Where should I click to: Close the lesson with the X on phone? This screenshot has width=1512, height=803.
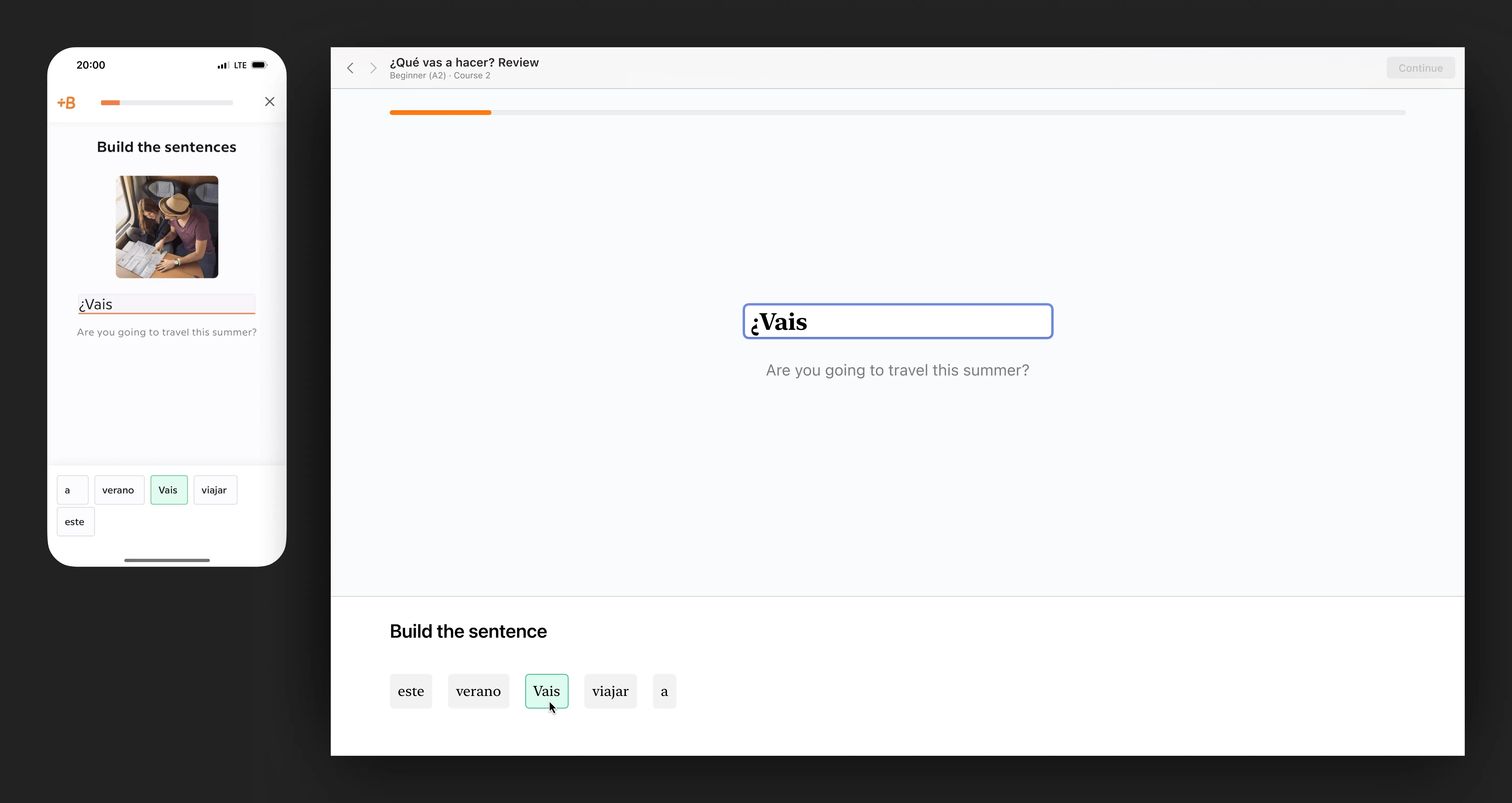269,102
